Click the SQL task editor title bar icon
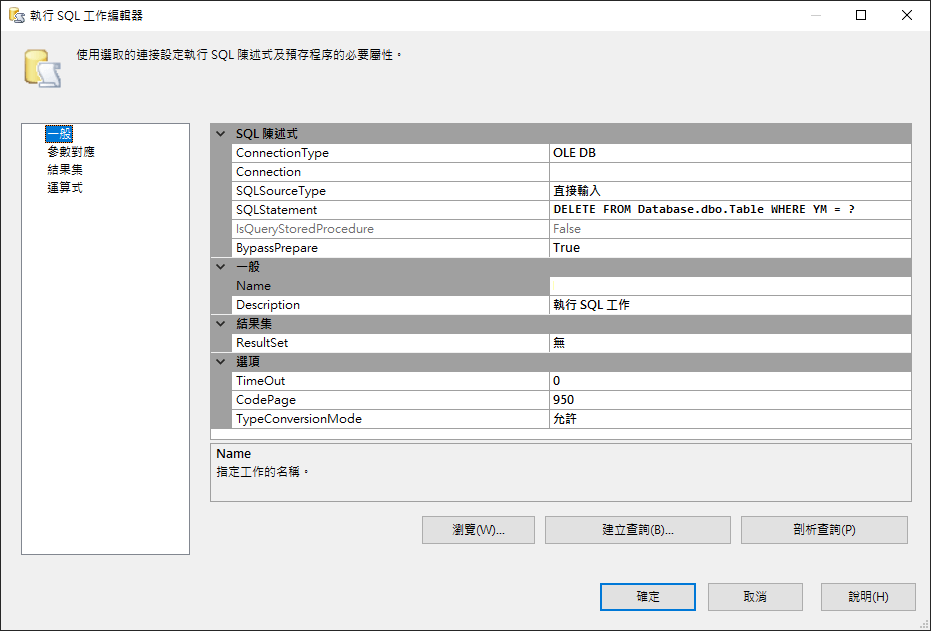Image resolution: width=931 pixels, height=631 pixels. tap(16, 15)
